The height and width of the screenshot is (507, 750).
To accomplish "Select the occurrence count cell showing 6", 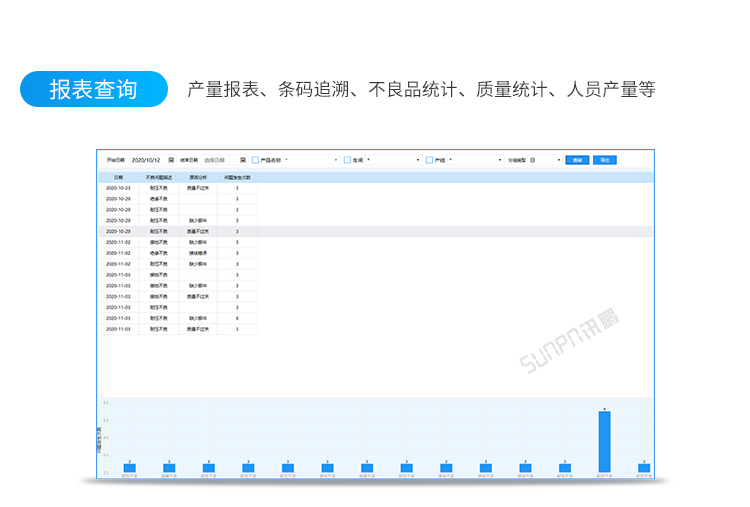I will pos(237,318).
